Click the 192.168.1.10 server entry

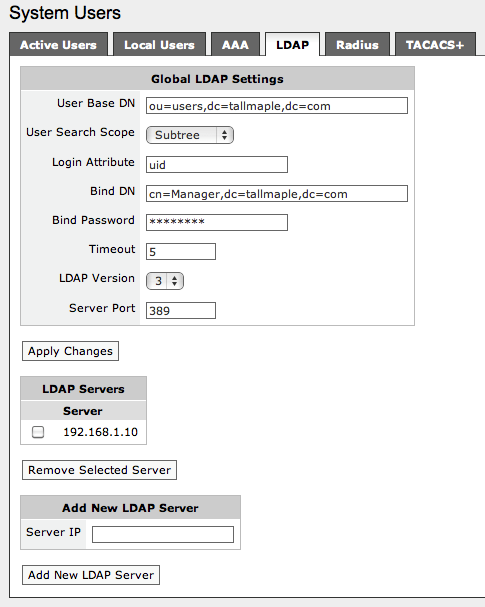click(x=100, y=432)
